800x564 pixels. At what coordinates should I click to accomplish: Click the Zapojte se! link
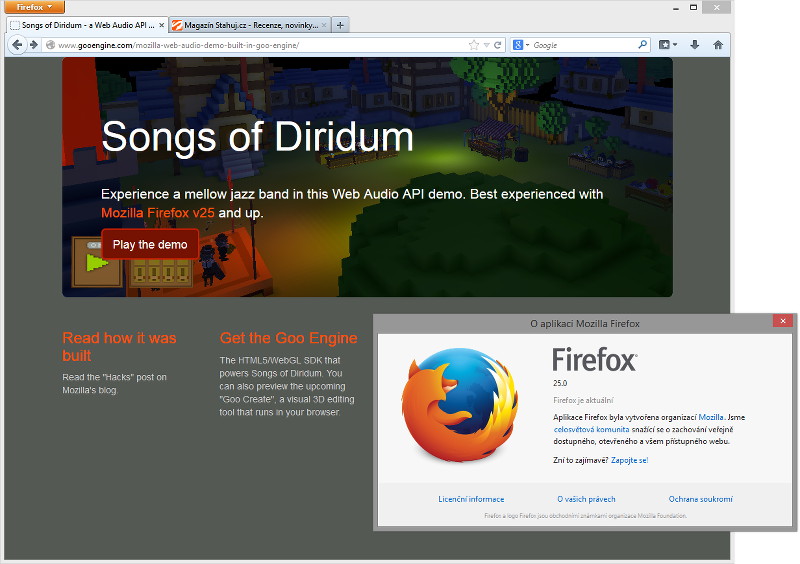click(x=629, y=460)
